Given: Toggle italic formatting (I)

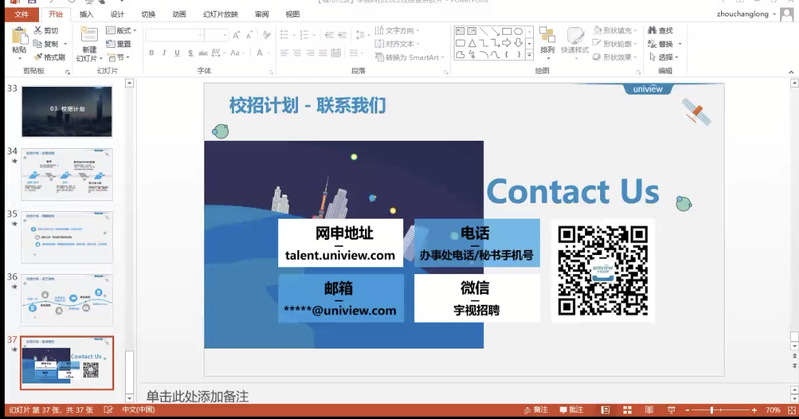Looking at the screenshot, I should pyautogui.click(x=164, y=53).
